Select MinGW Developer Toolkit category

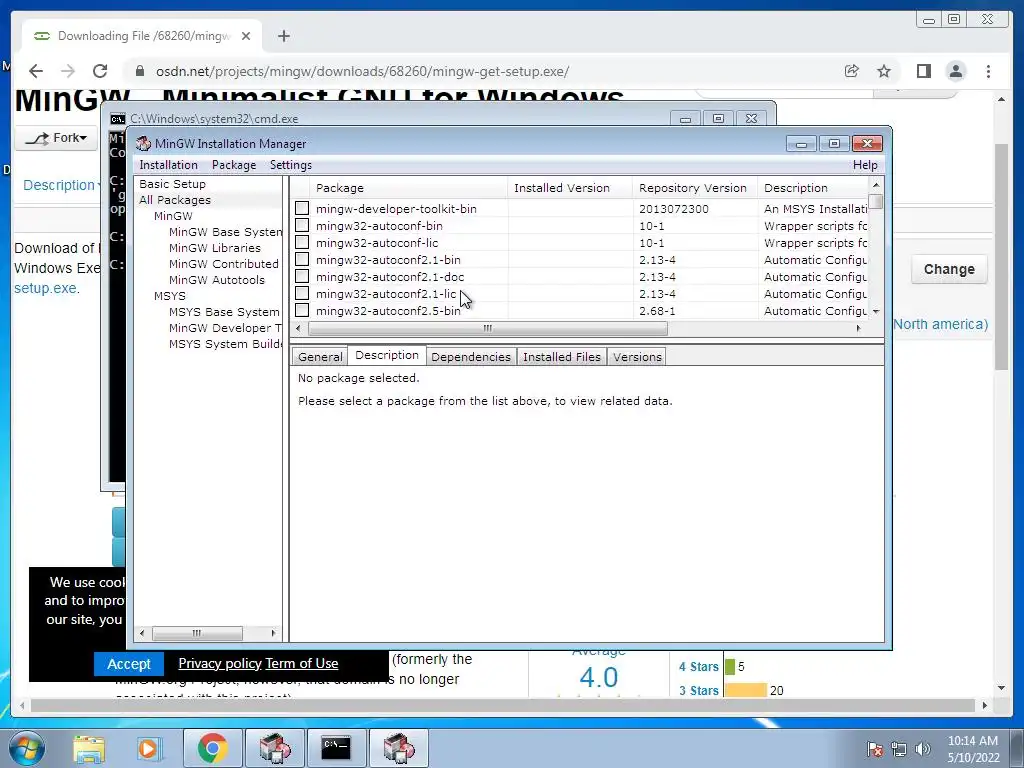(x=225, y=328)
